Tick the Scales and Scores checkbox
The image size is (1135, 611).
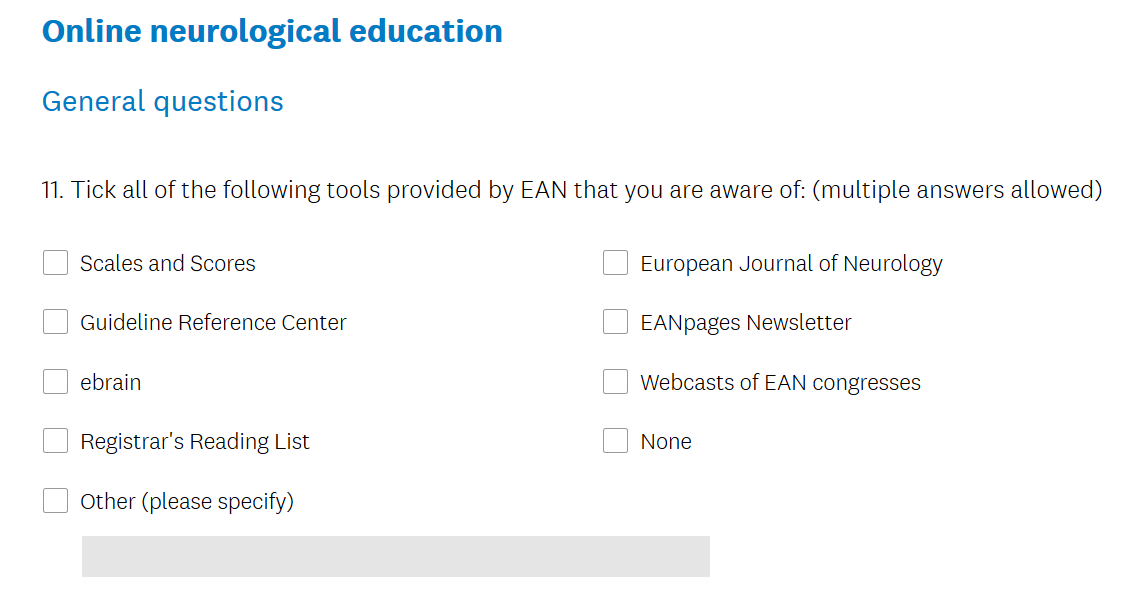(55, 263)
